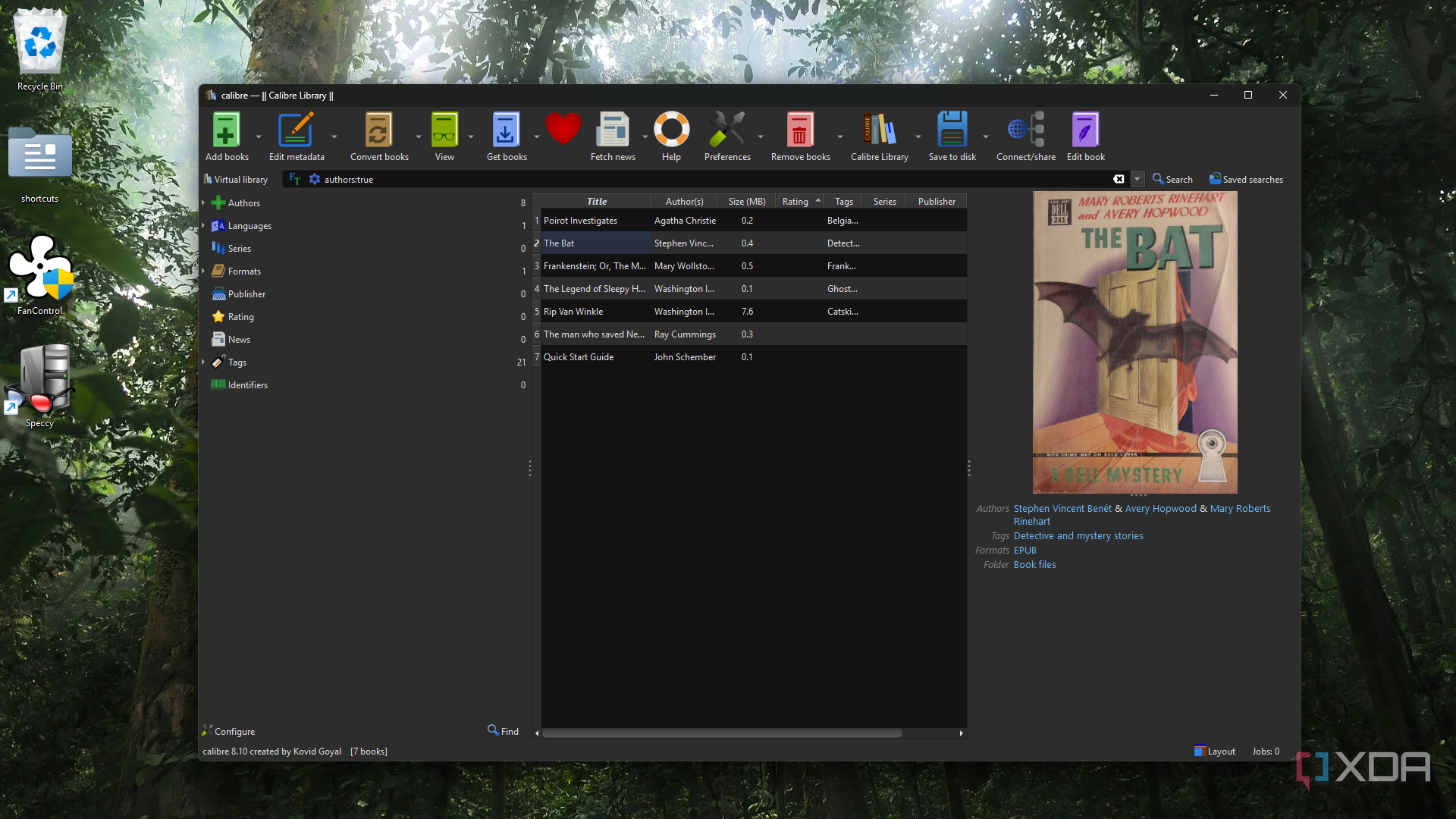Click the EPUB format link

click(1025, 550)
